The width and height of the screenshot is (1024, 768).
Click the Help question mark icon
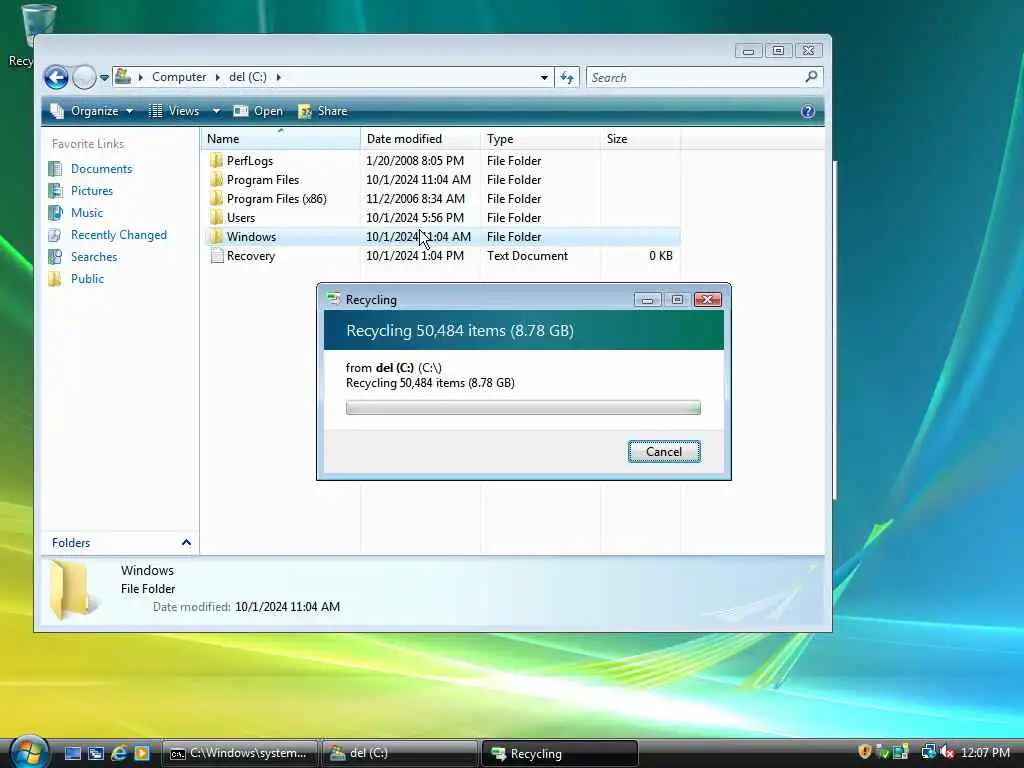click(808, 111)
